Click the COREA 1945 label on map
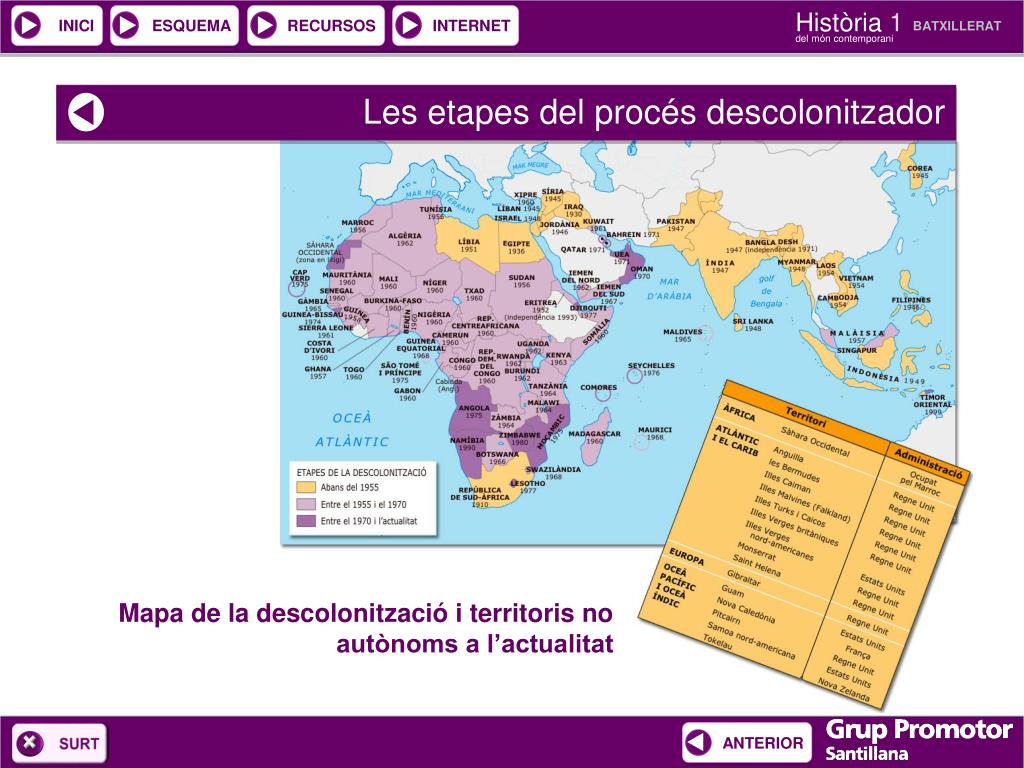This screenshot has height=768, width=1024. [920, 172]
